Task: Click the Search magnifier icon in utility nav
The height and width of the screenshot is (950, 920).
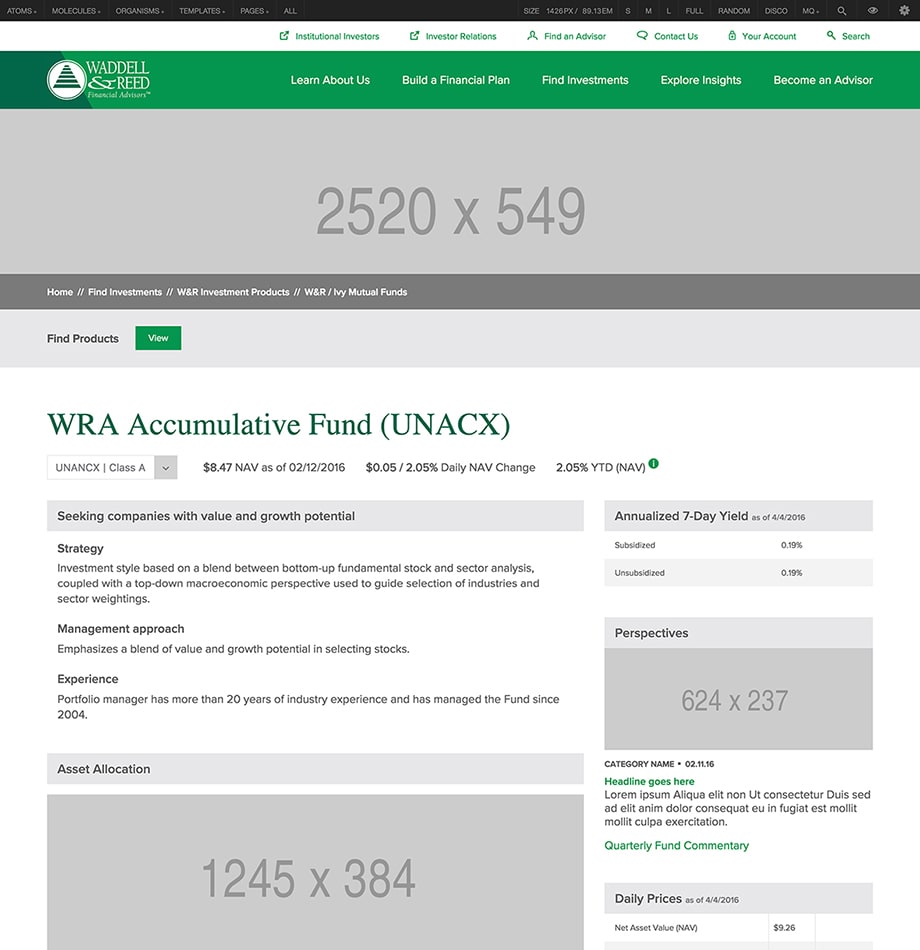Action: (831, 36)
